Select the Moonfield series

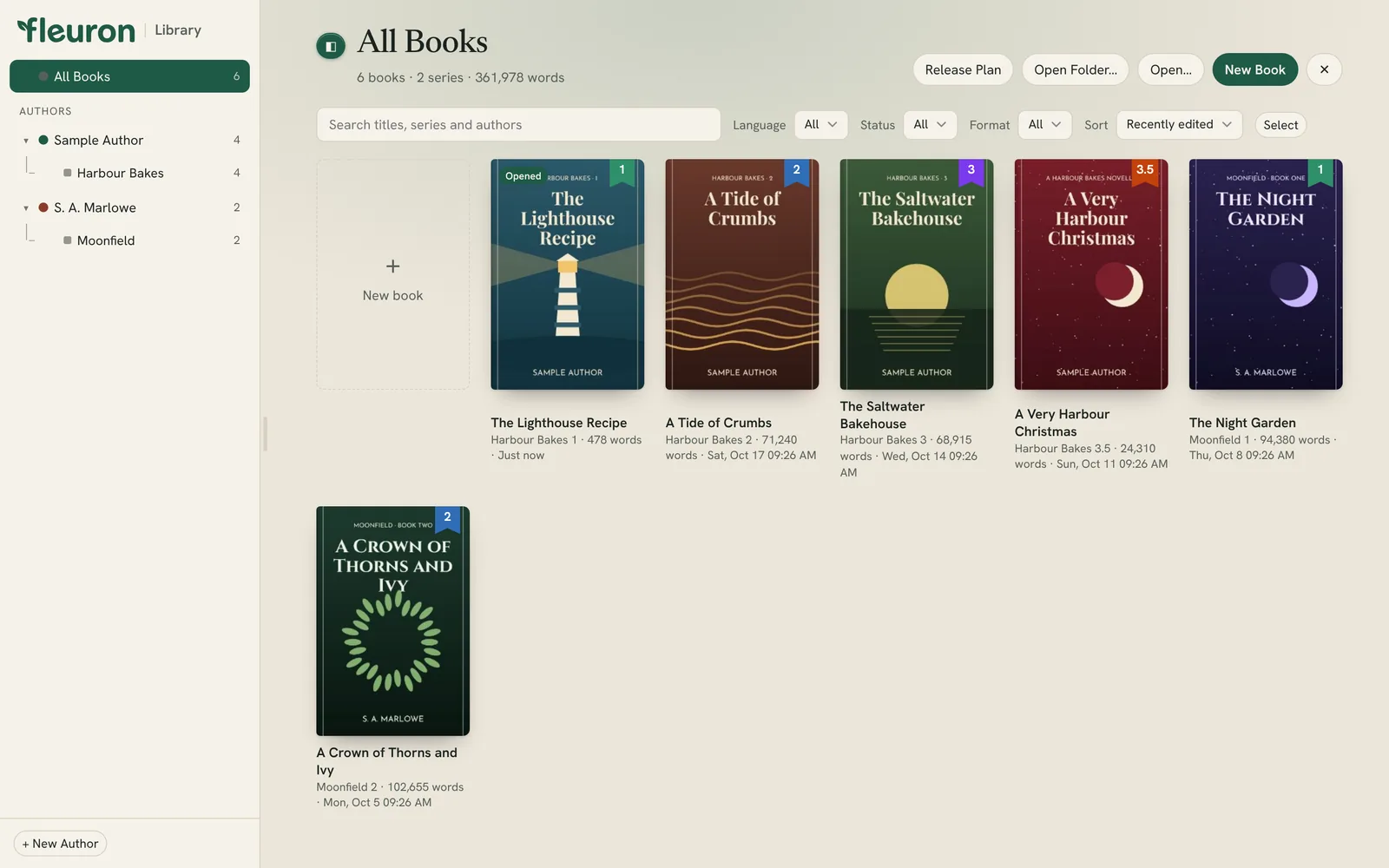pyautogui.click(x=129, y=240)
